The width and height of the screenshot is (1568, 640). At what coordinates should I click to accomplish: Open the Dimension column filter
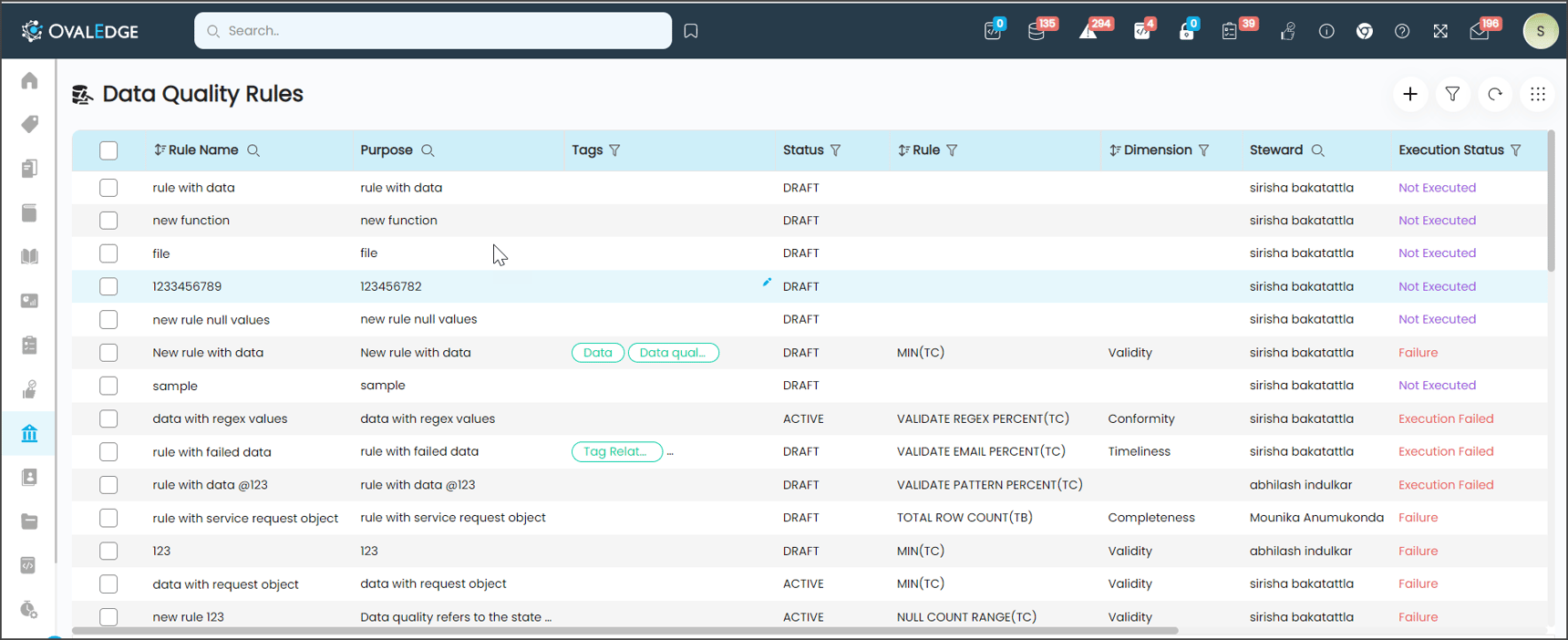click(1204, 150)
